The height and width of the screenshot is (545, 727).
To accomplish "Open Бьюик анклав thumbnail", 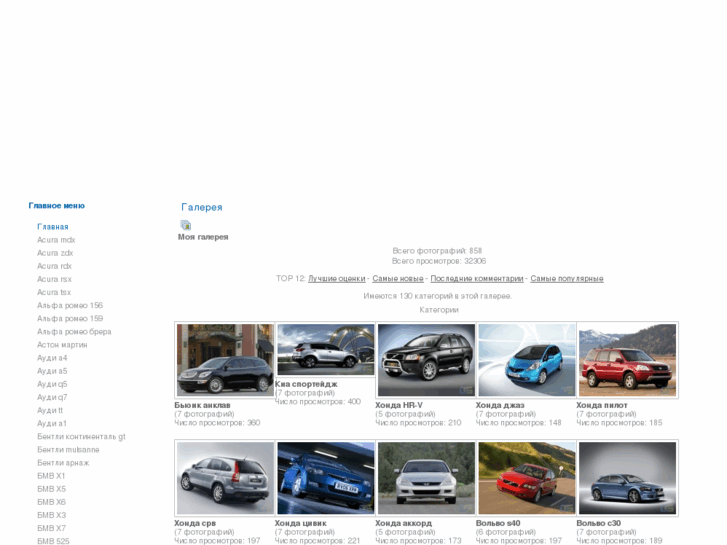I will point(225,360).
